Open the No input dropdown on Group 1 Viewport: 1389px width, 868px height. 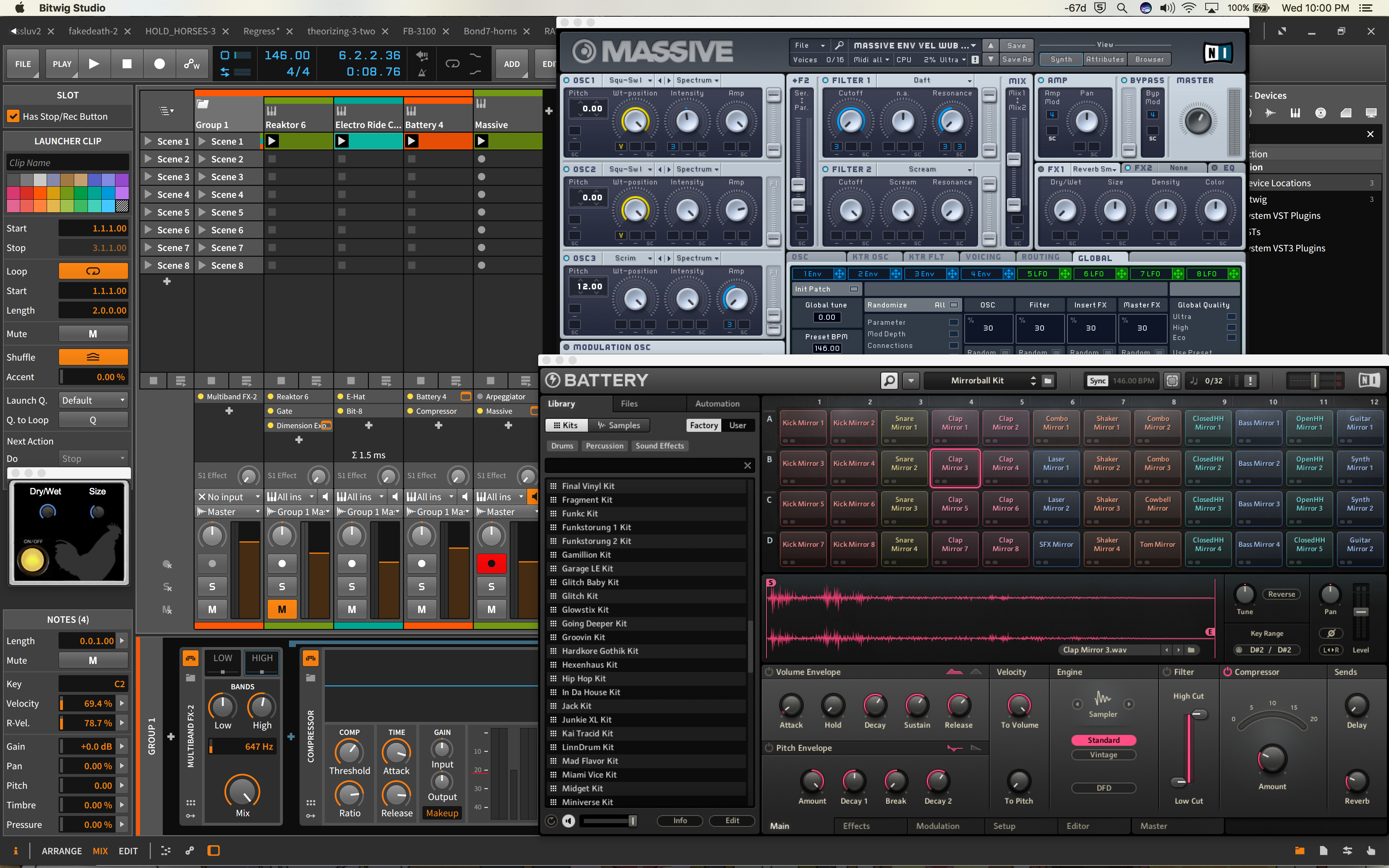229,497
